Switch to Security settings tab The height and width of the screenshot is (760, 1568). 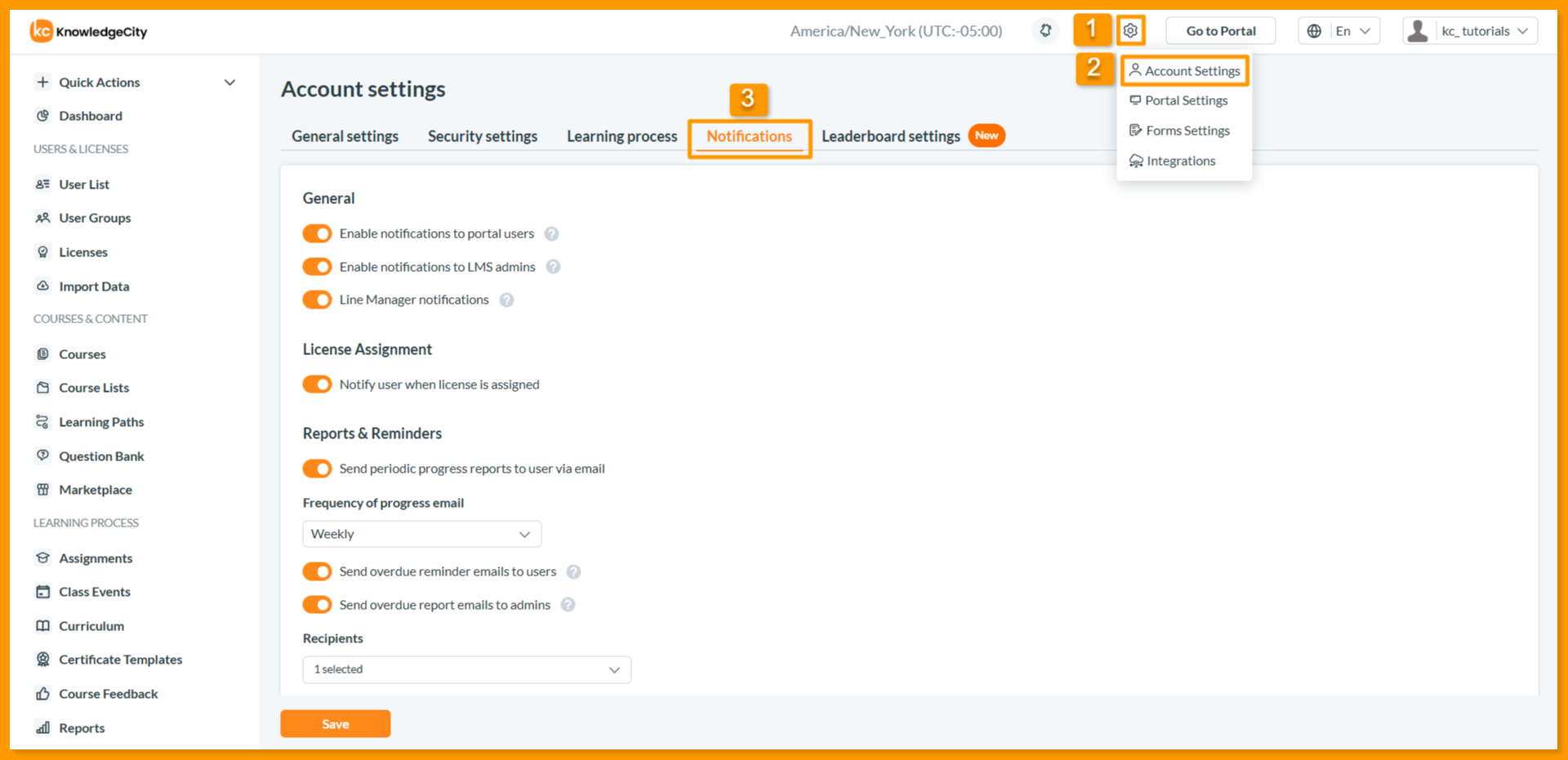click(x=483, y=136)
